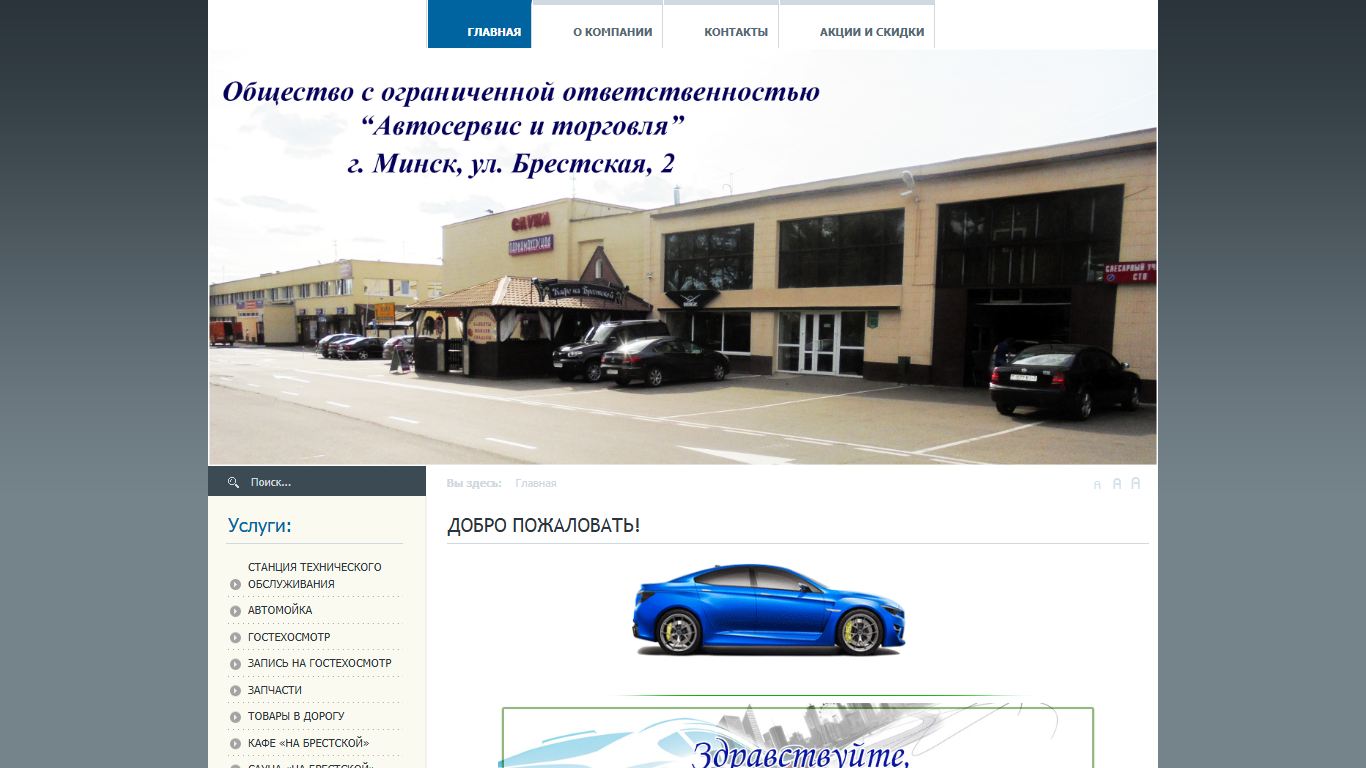Click bullet icon beside КАФЕ «НА БРЕСТСКОЙ»
Image resolution: width=1366 pixels, height=768 pixels.
pos(235,744)
